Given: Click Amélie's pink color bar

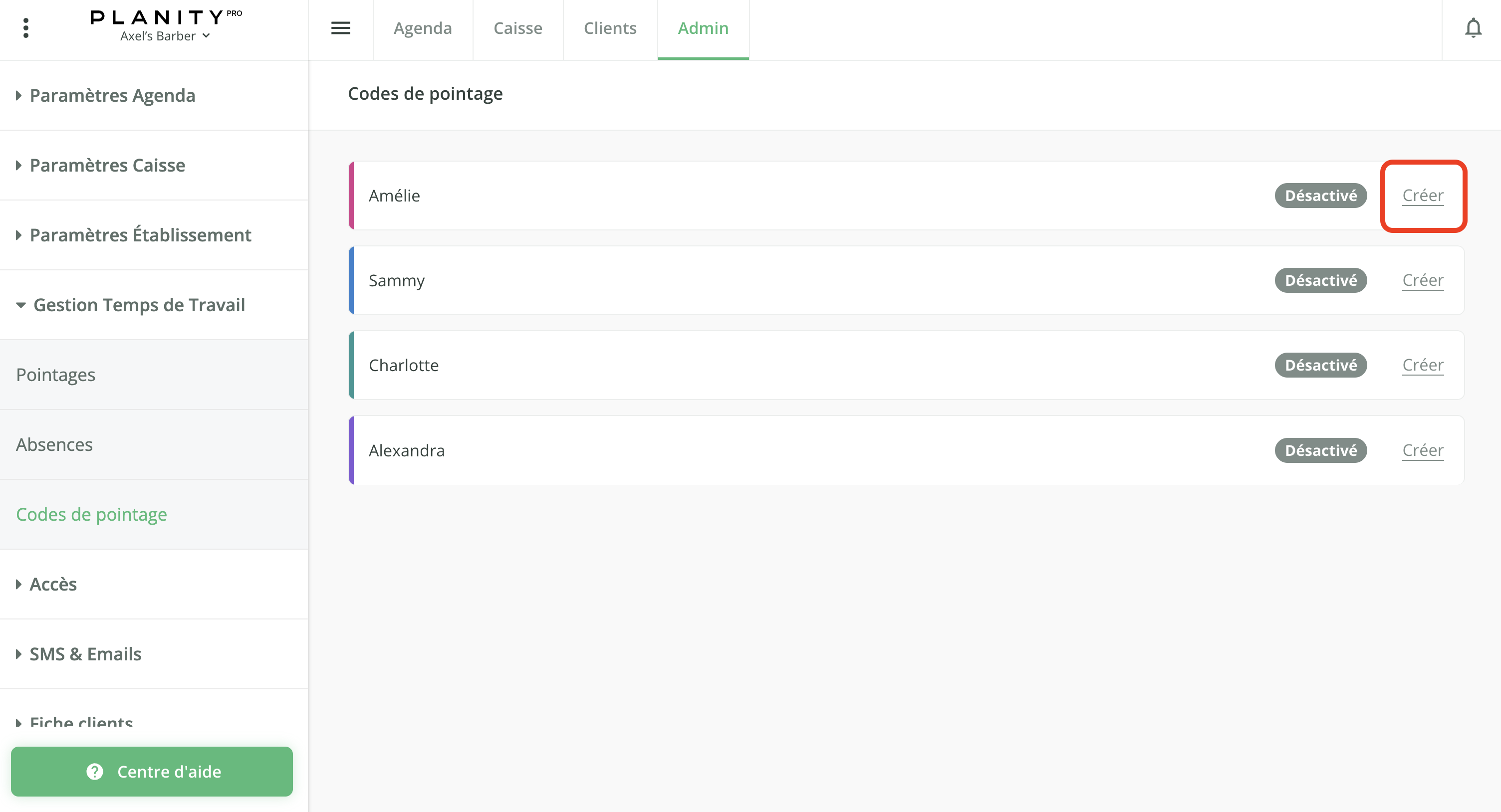Looking at the screenshot, I should pos(351,196).
